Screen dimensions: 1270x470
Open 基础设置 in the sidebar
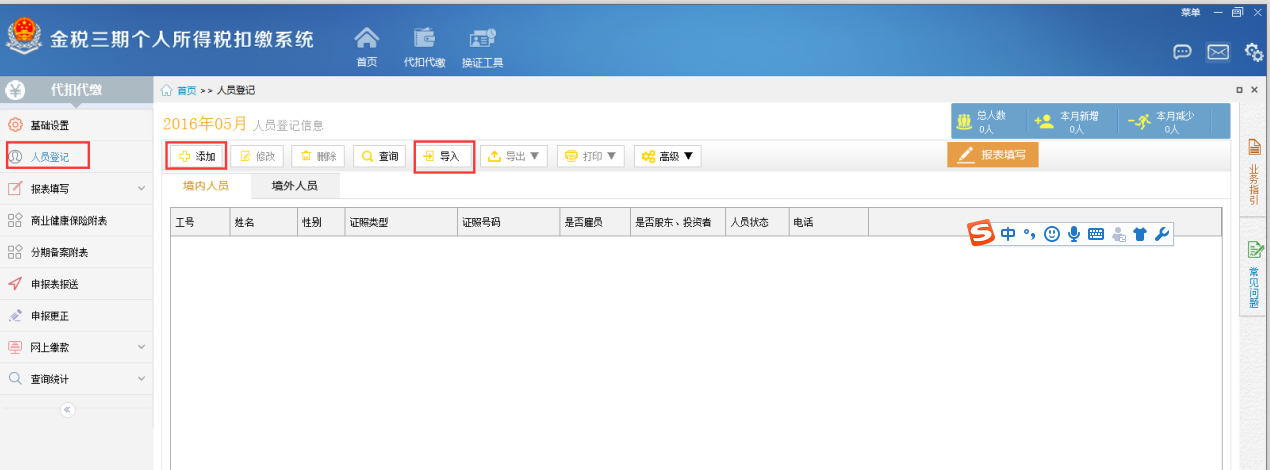click(x=76, y=125)
